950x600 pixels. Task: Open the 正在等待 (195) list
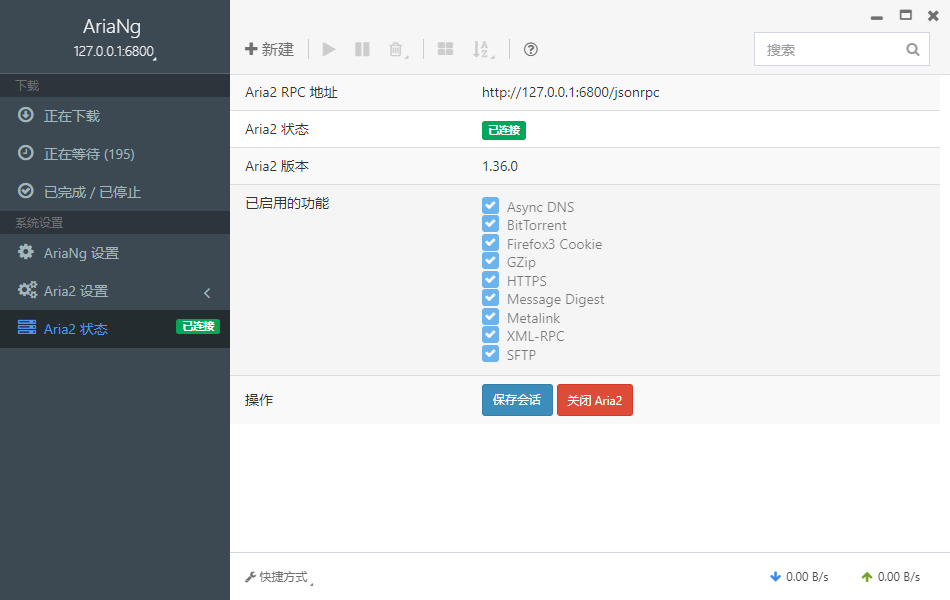tap(88, 154)
